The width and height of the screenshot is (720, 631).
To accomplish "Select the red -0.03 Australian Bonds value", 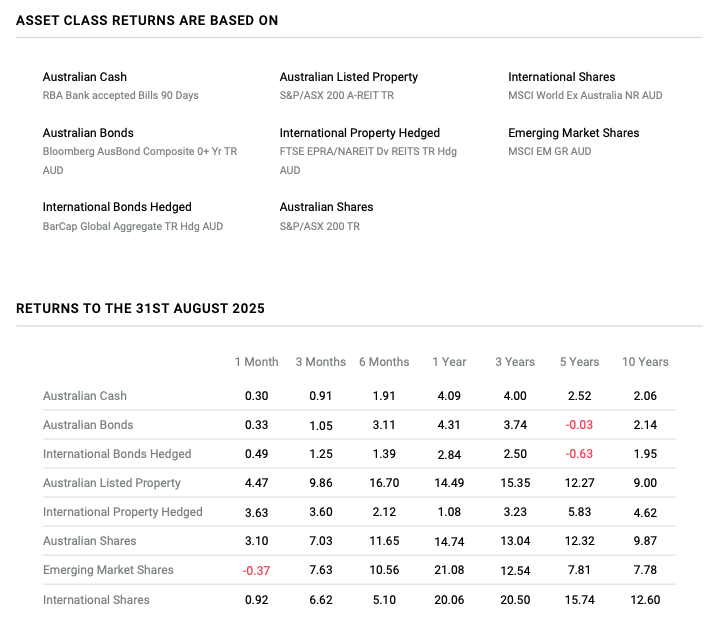I will pos(579,425).
